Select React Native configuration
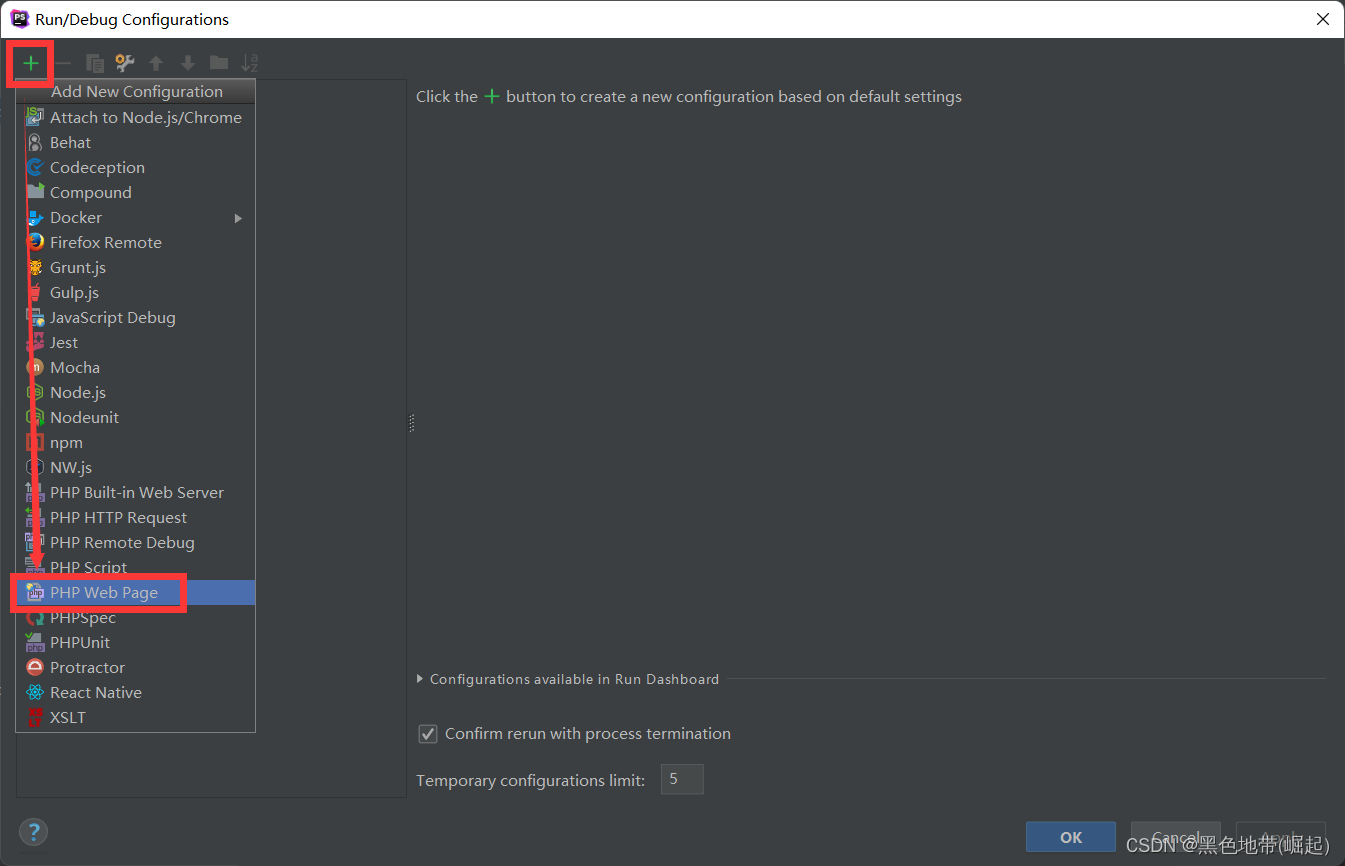This screenshot has width=1345, height=866. coord(136,692)
